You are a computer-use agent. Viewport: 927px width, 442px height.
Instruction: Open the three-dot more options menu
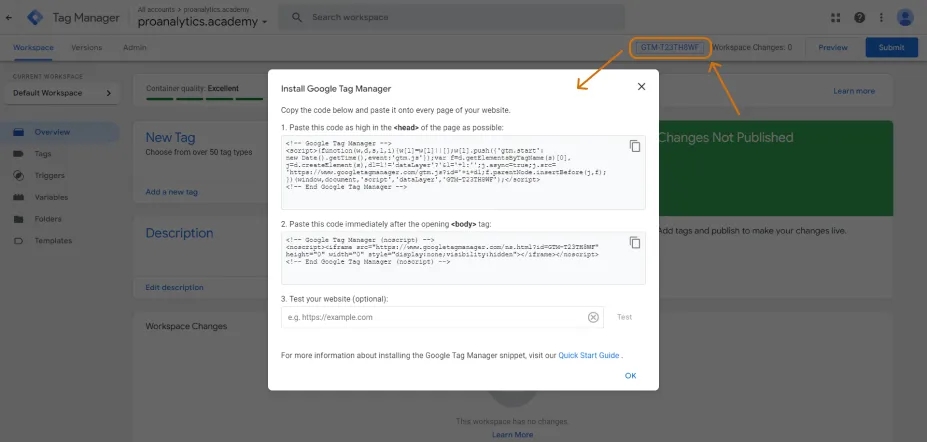tap(882, 17)
